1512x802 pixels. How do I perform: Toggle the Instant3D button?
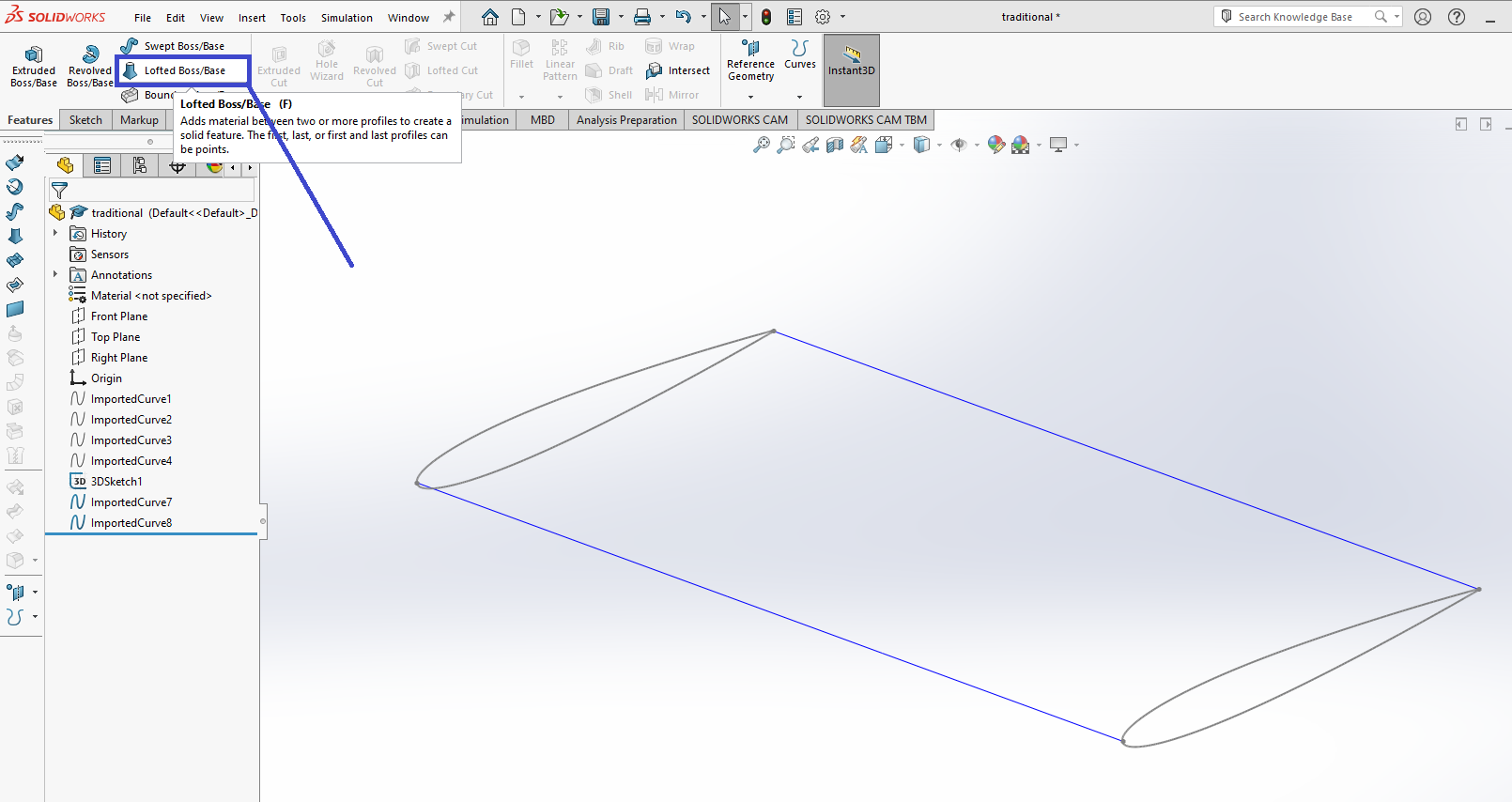852,70
